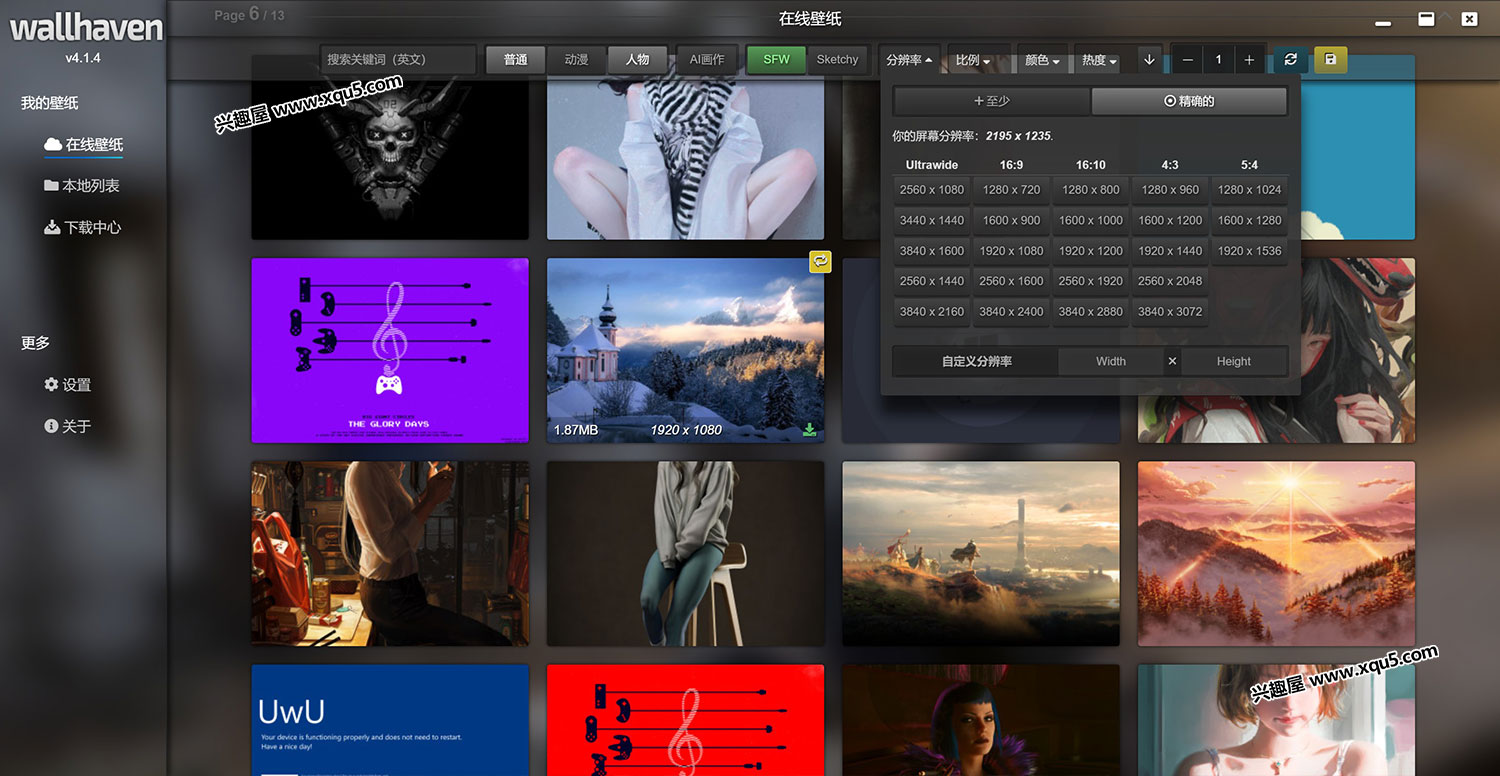Pick the 3840 x 2160 resolution option
The image size is (1500, 776).
click(932, 312)
